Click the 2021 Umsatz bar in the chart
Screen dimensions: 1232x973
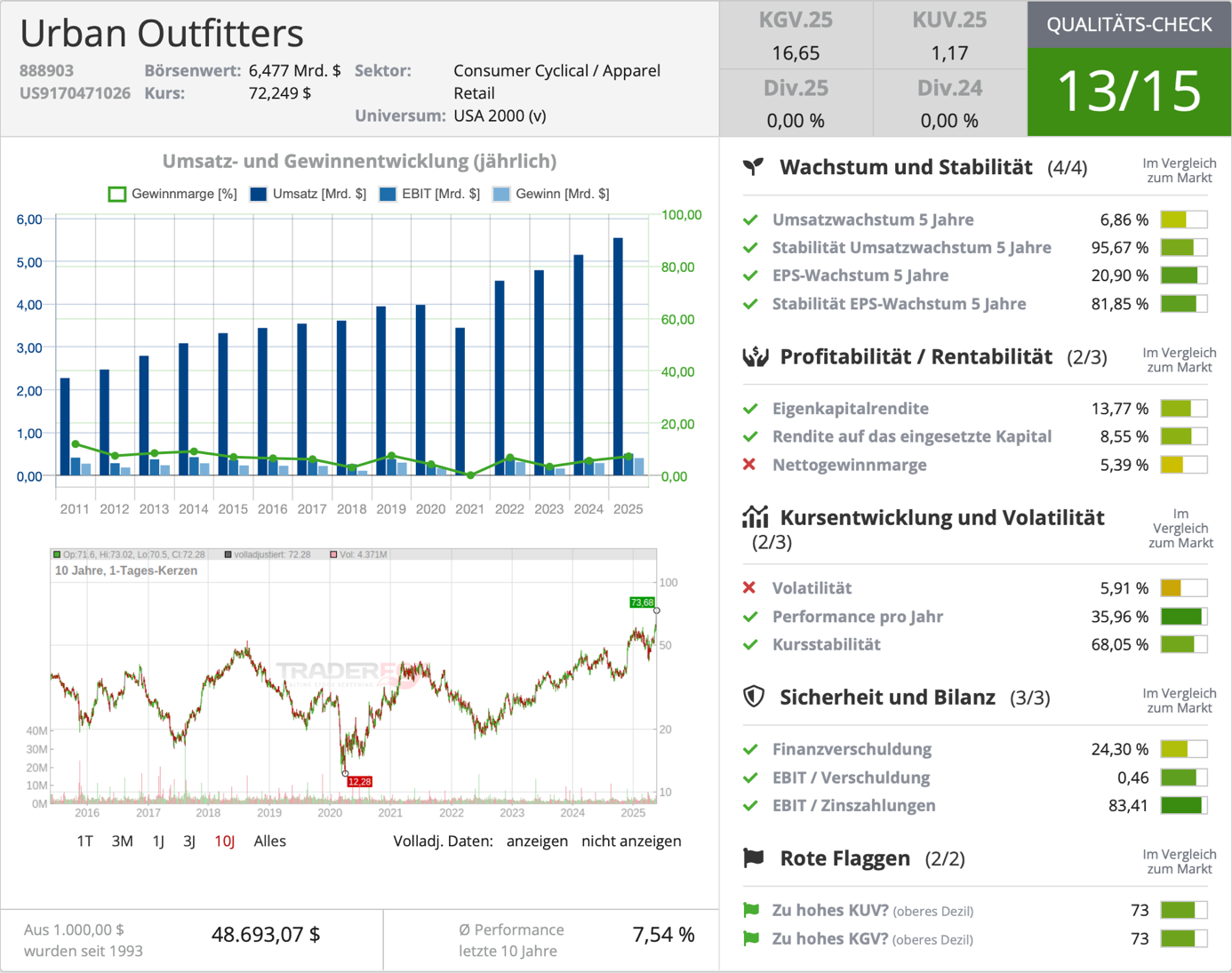pyautogui.click(x=460, y=402)
